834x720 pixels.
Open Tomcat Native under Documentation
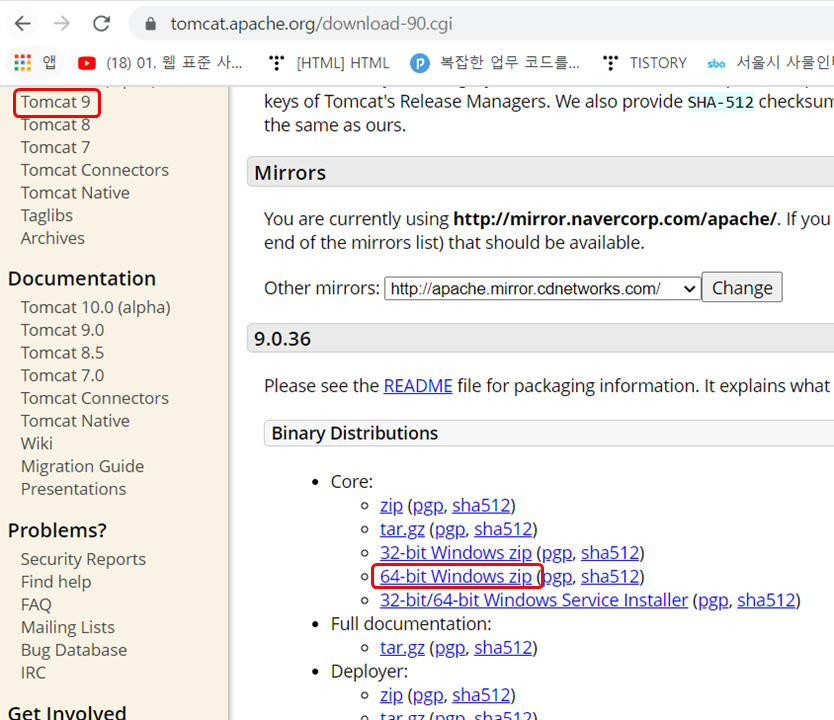click(75, 421)
